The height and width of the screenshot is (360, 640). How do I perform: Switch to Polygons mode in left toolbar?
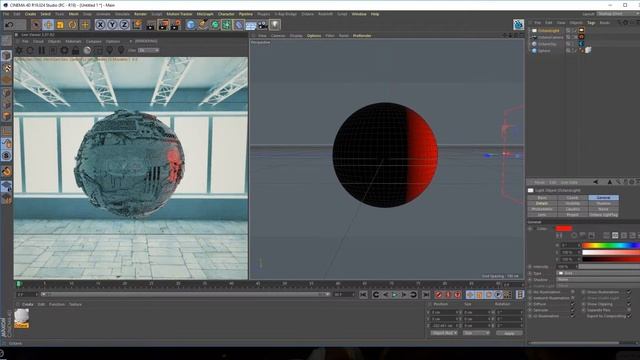6,116
